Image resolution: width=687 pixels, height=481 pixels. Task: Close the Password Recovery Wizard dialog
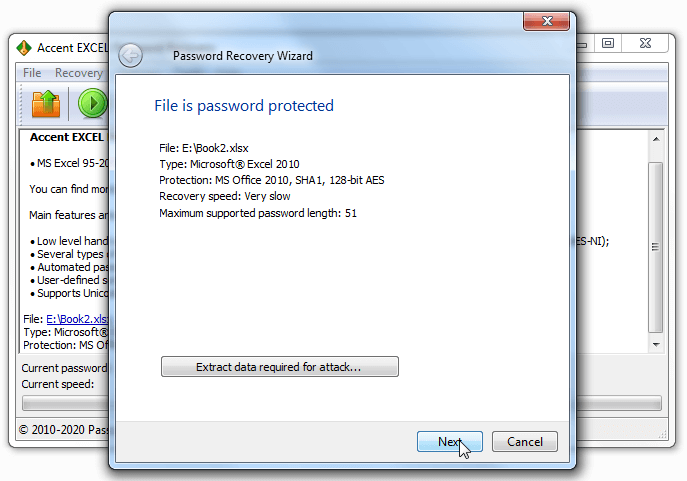[546, 21]
